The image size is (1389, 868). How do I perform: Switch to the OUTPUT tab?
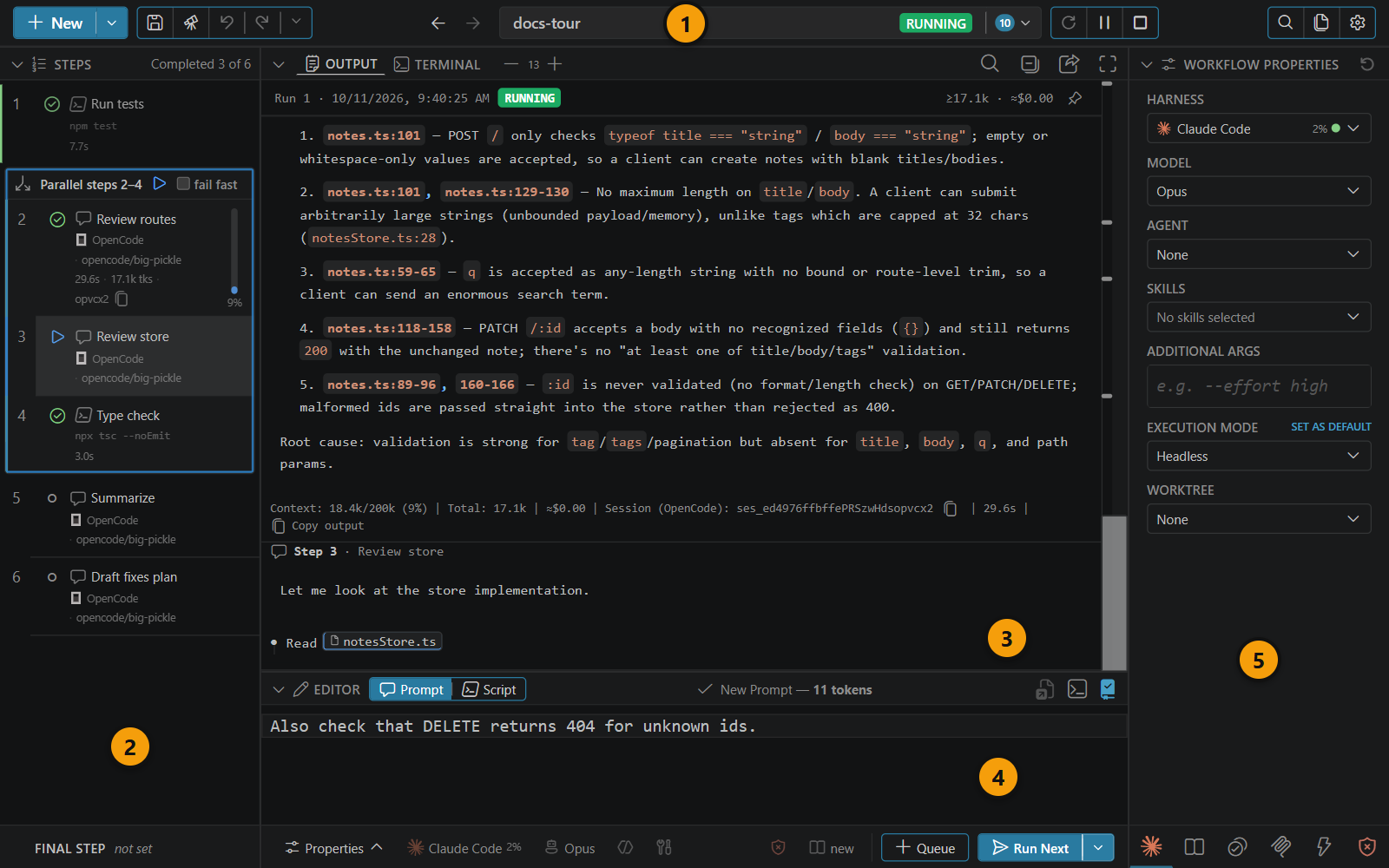click(x=341, y=64)
